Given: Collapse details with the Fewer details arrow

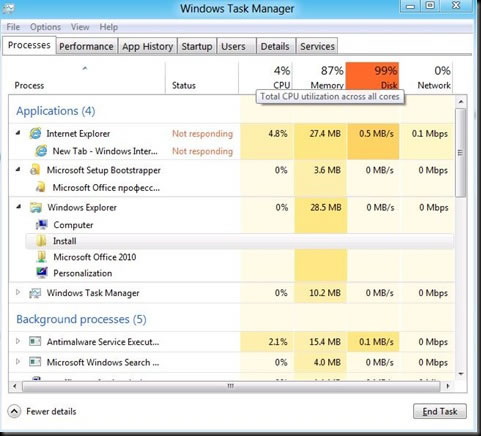Looking at the screenshot, I should click(14, 411).
